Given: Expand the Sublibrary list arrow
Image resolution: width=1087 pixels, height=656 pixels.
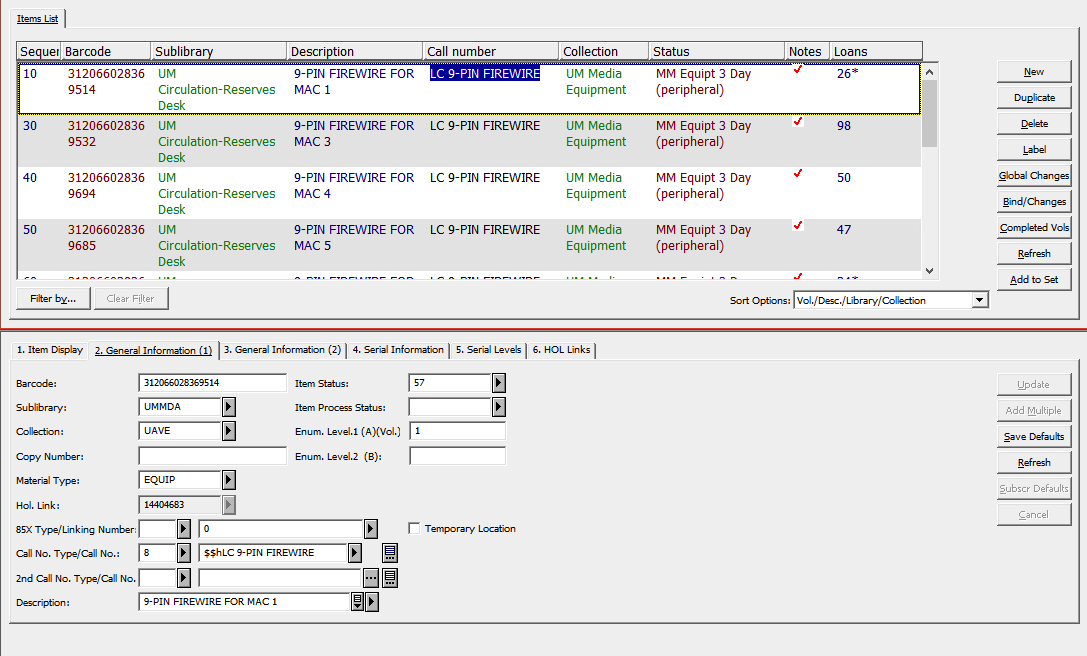Looking at the screenshot, I should (228, 407).
